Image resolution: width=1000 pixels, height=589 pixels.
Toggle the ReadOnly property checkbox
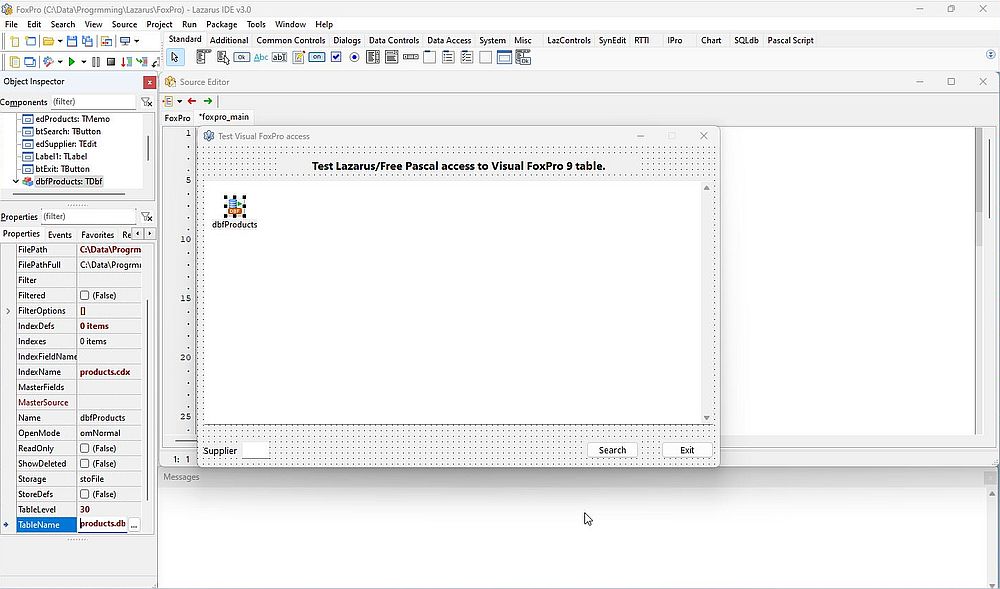tap(84, 448)
